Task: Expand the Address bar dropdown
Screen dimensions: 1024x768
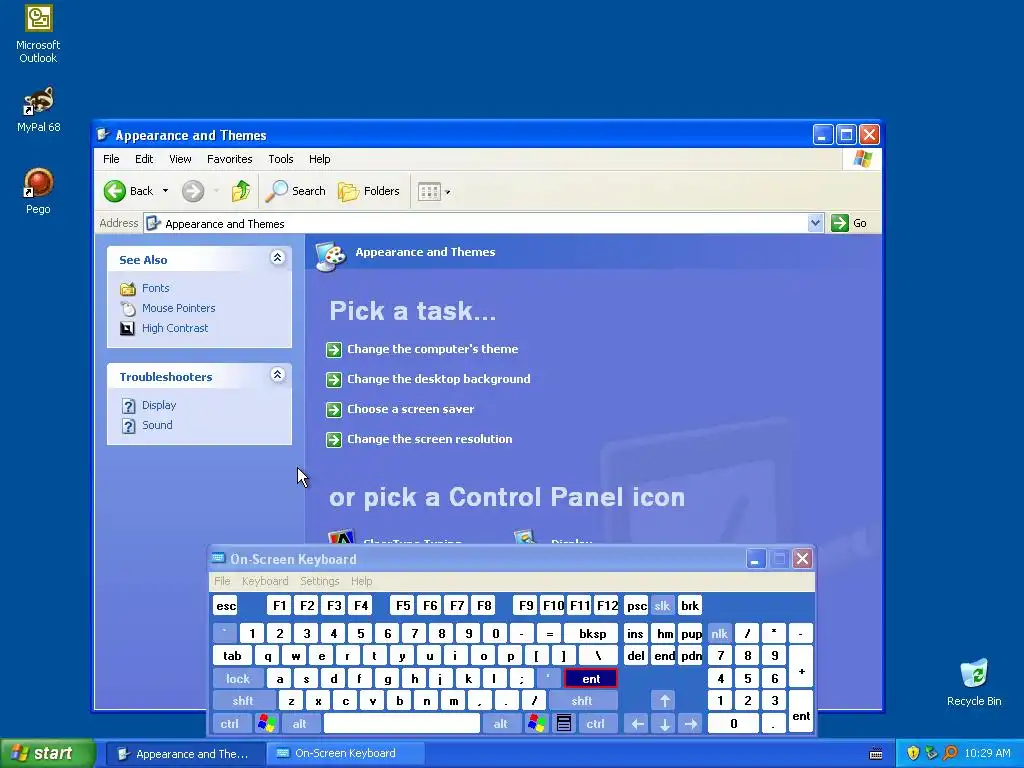Action: (815, 223)
